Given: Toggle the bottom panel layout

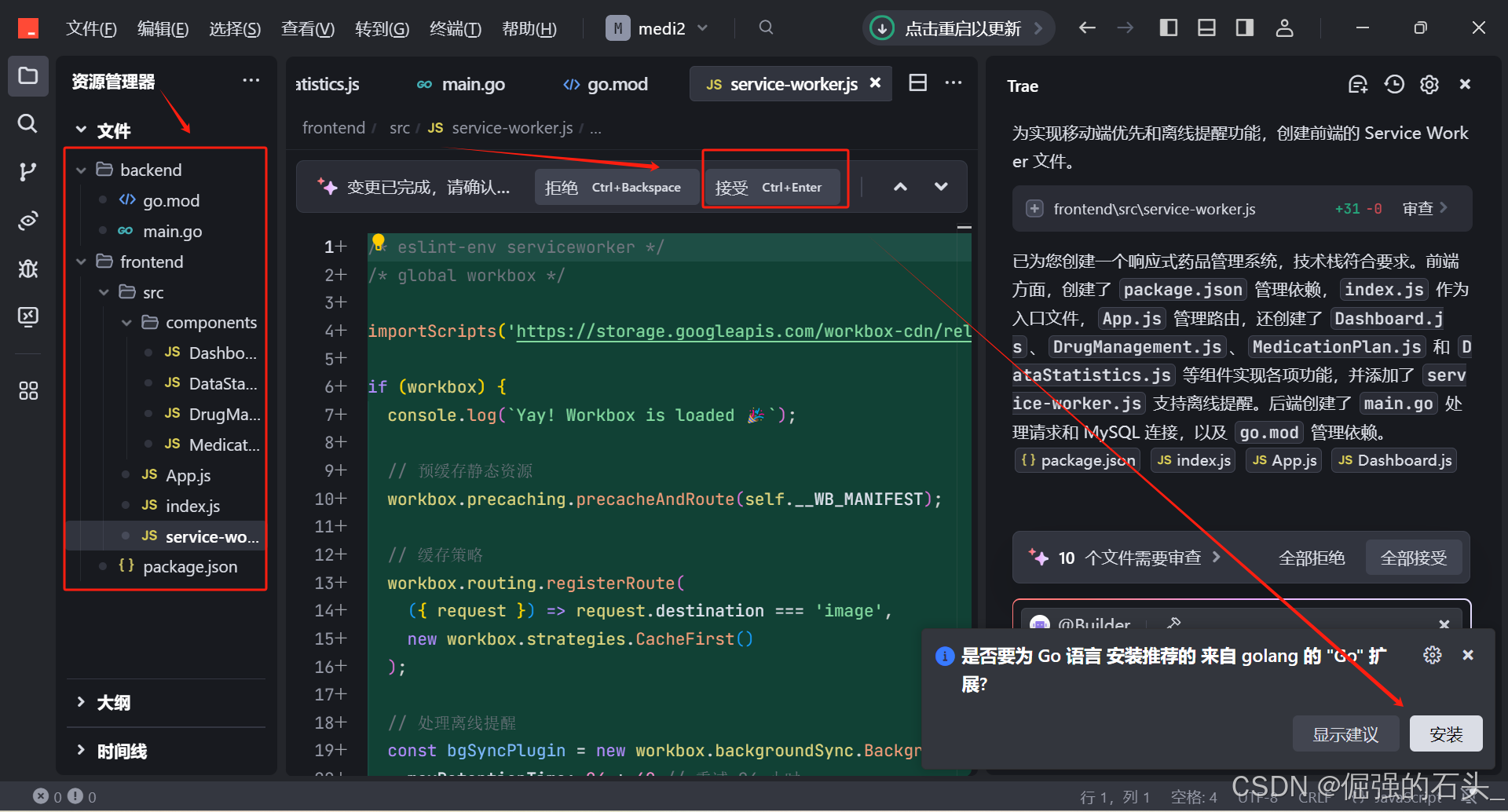Looking at the screenshot, I should point(1206,28).
